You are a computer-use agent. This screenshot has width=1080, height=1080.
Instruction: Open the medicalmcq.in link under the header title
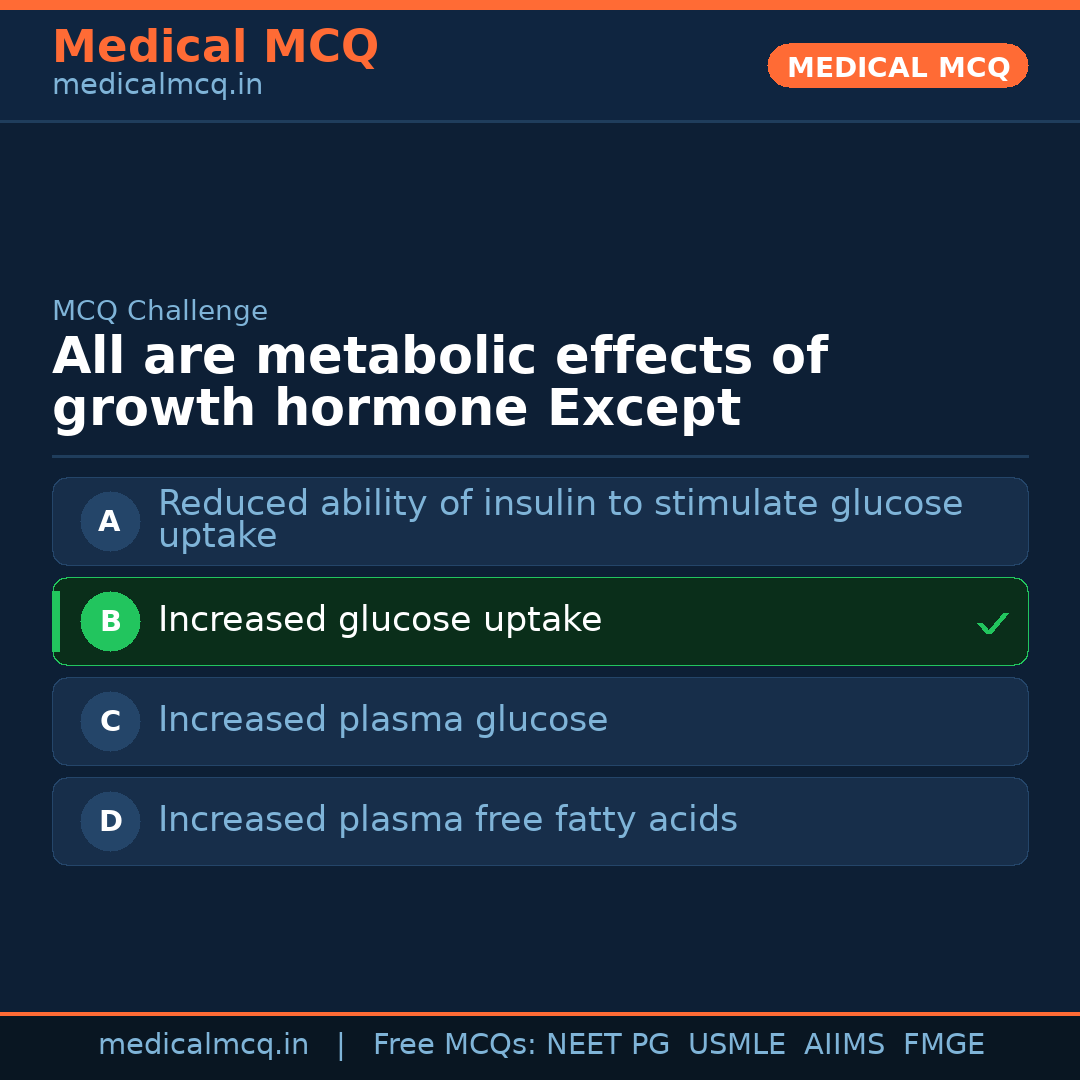coord(157,86)
